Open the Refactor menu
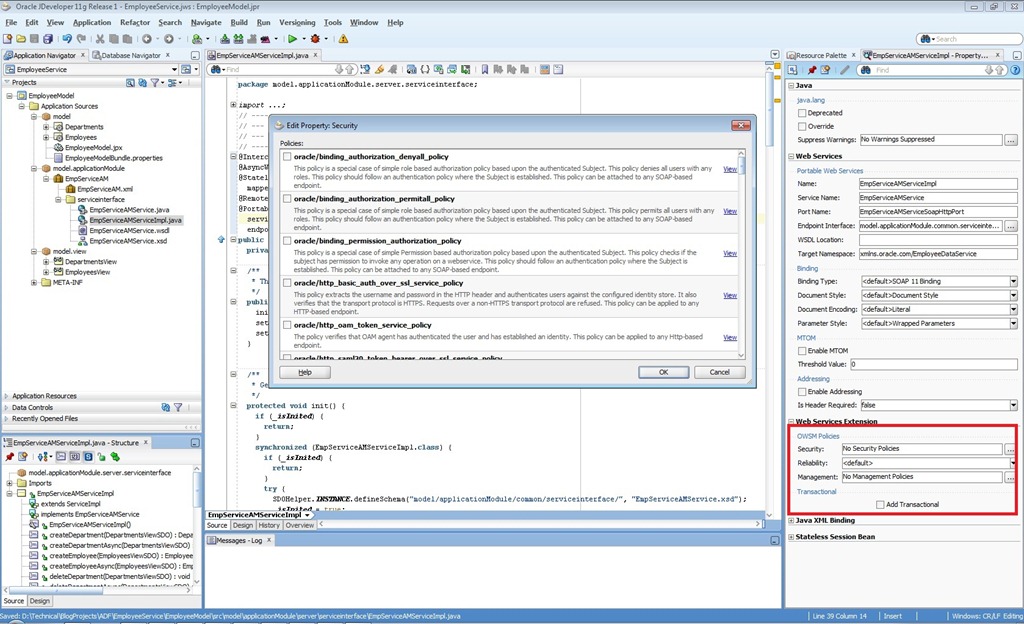 [x=135, y=22]
